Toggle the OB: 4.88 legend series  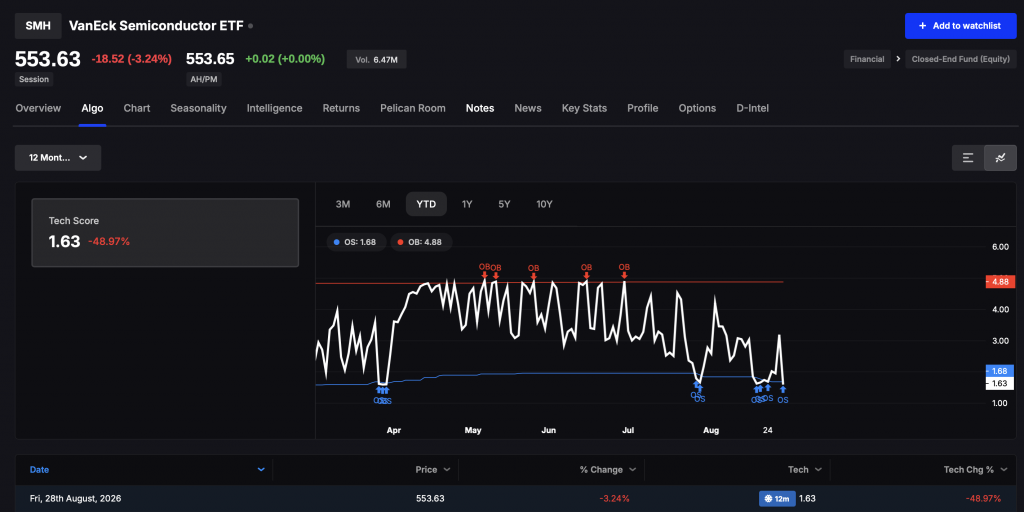click(421, 242)
